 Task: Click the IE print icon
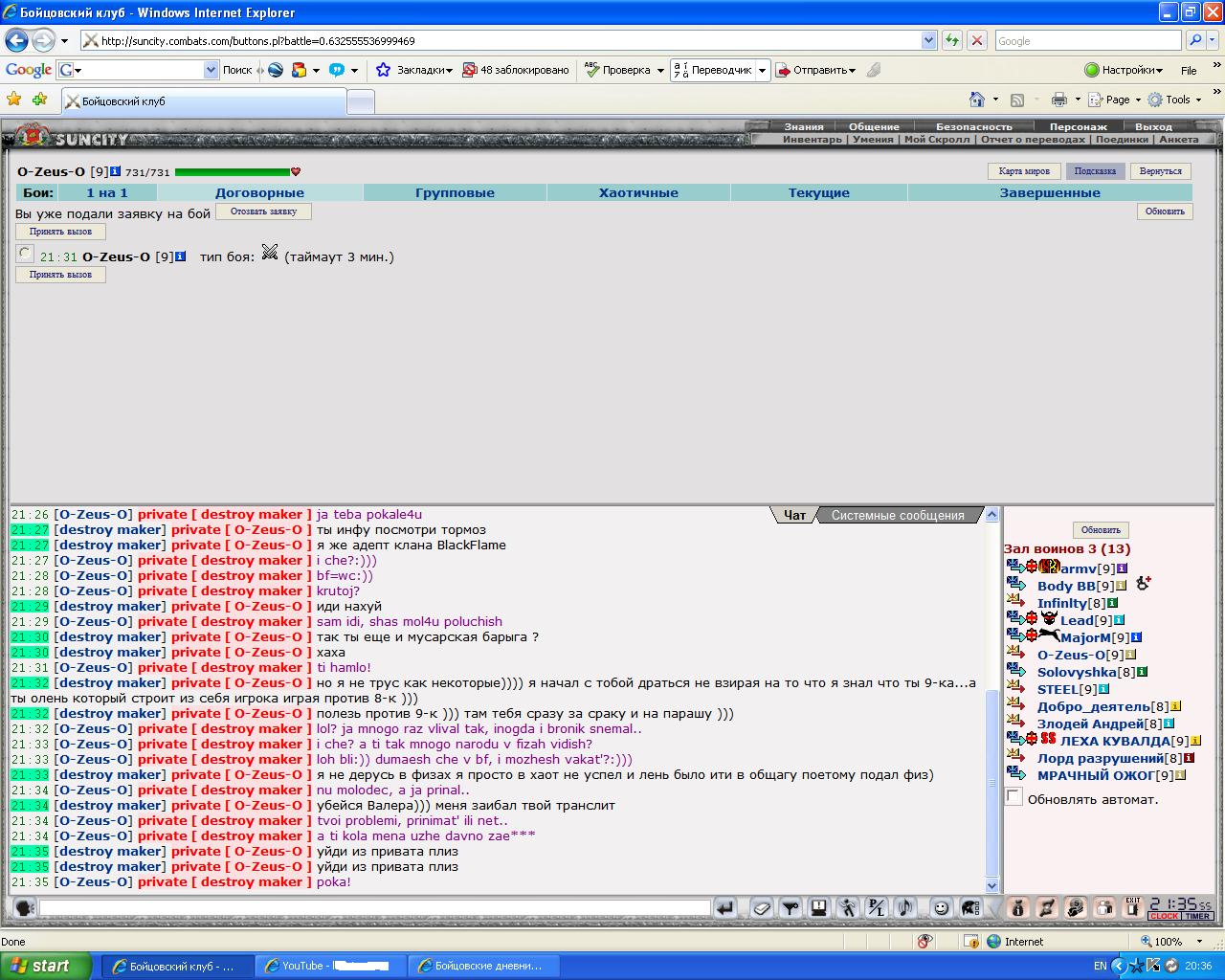(1058, 100)
